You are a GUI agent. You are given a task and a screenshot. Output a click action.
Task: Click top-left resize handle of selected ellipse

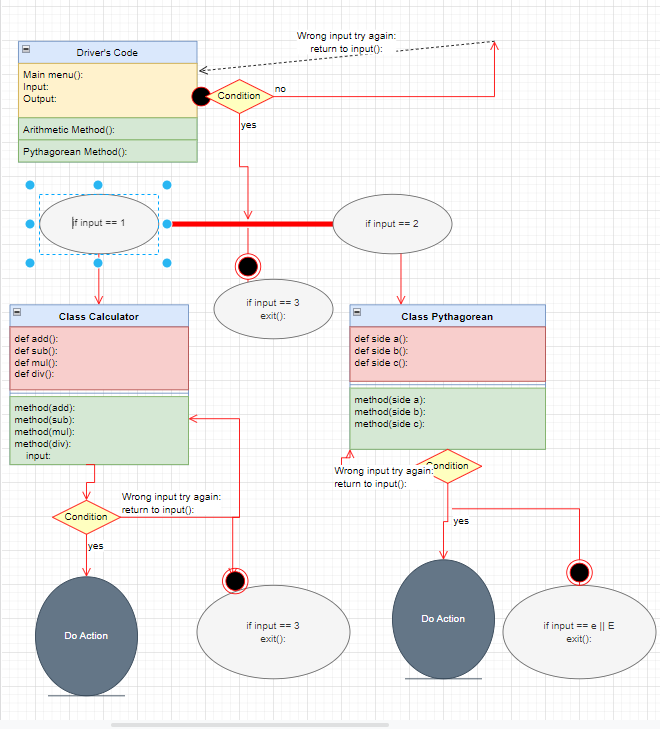[x=30, y=185]
